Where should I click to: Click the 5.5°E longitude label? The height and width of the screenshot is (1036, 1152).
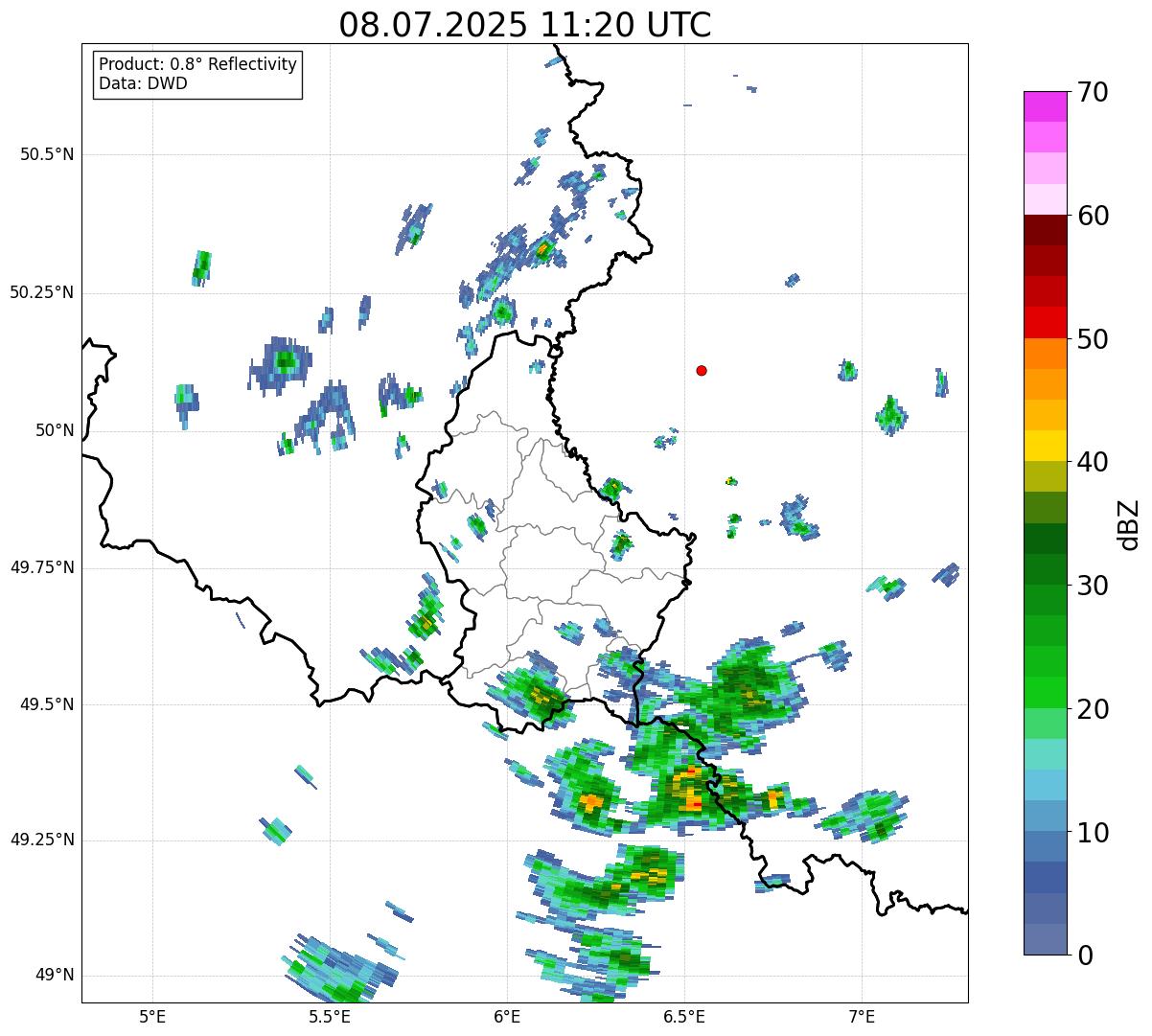click(x=331, y=1016)
